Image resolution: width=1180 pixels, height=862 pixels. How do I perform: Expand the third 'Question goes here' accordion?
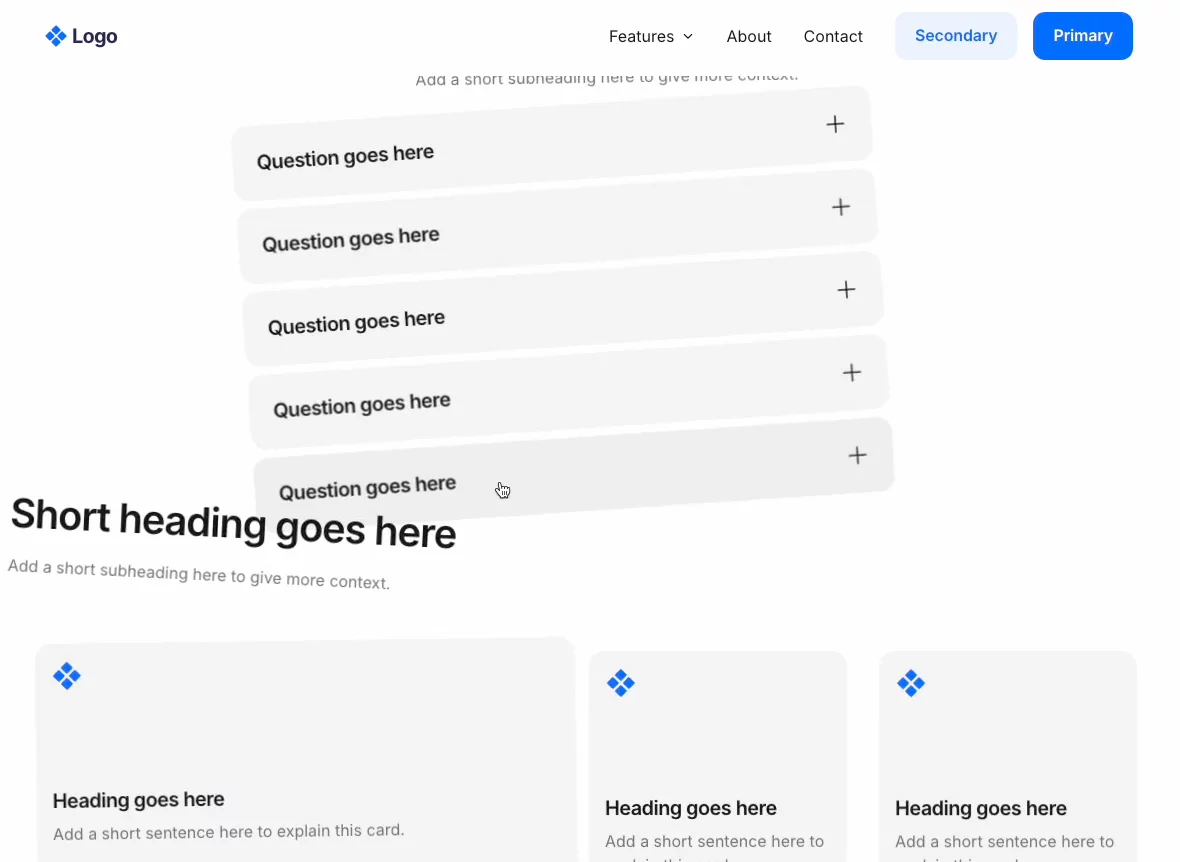tap(563, 309)
